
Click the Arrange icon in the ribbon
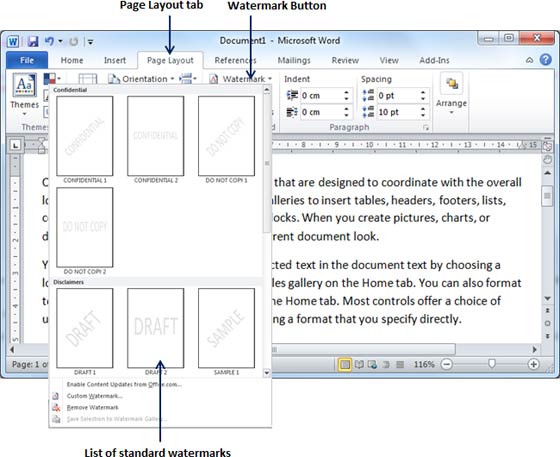click(x=451, y=84)
